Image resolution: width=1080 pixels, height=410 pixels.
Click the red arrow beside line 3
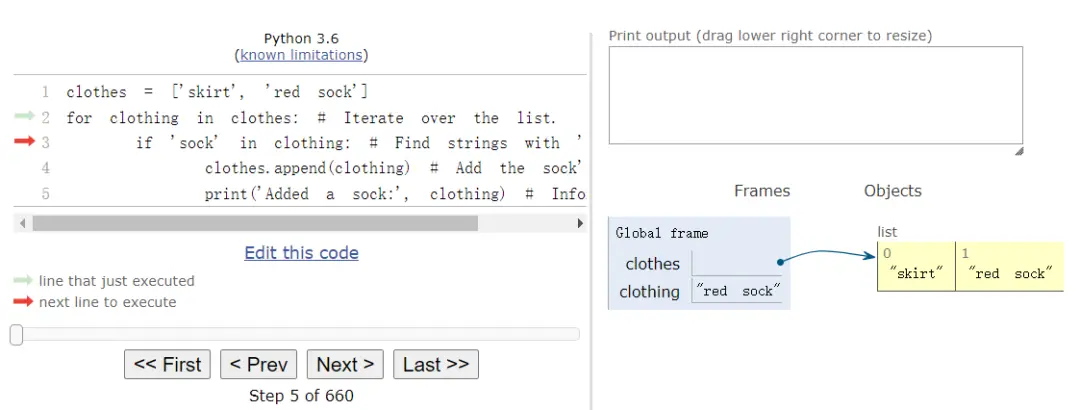click(x=24, y=142)
